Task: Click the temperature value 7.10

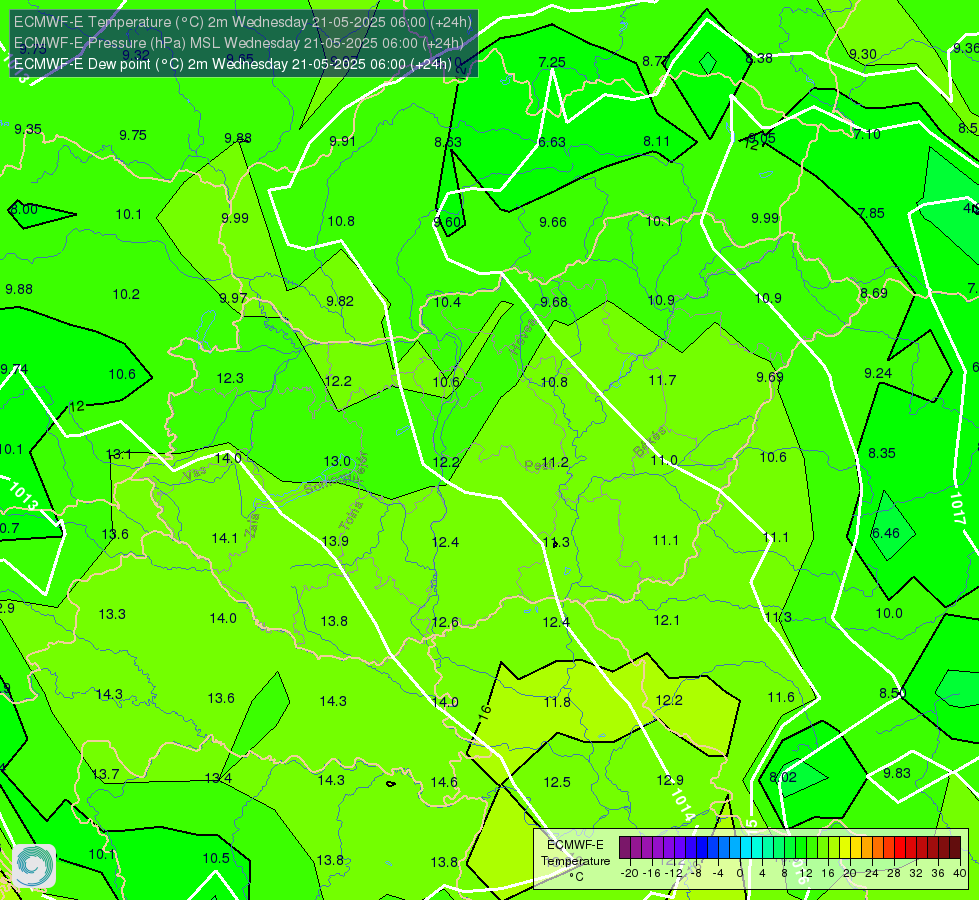Action: click(867, 134)
